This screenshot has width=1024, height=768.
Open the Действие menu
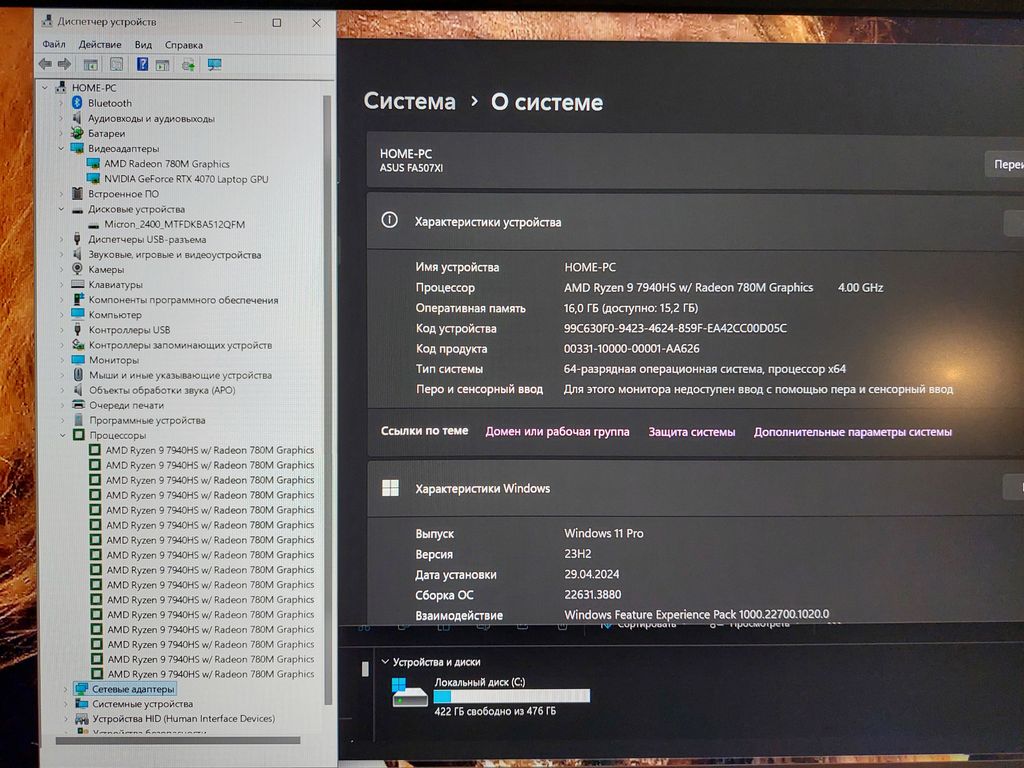[100, 45]
